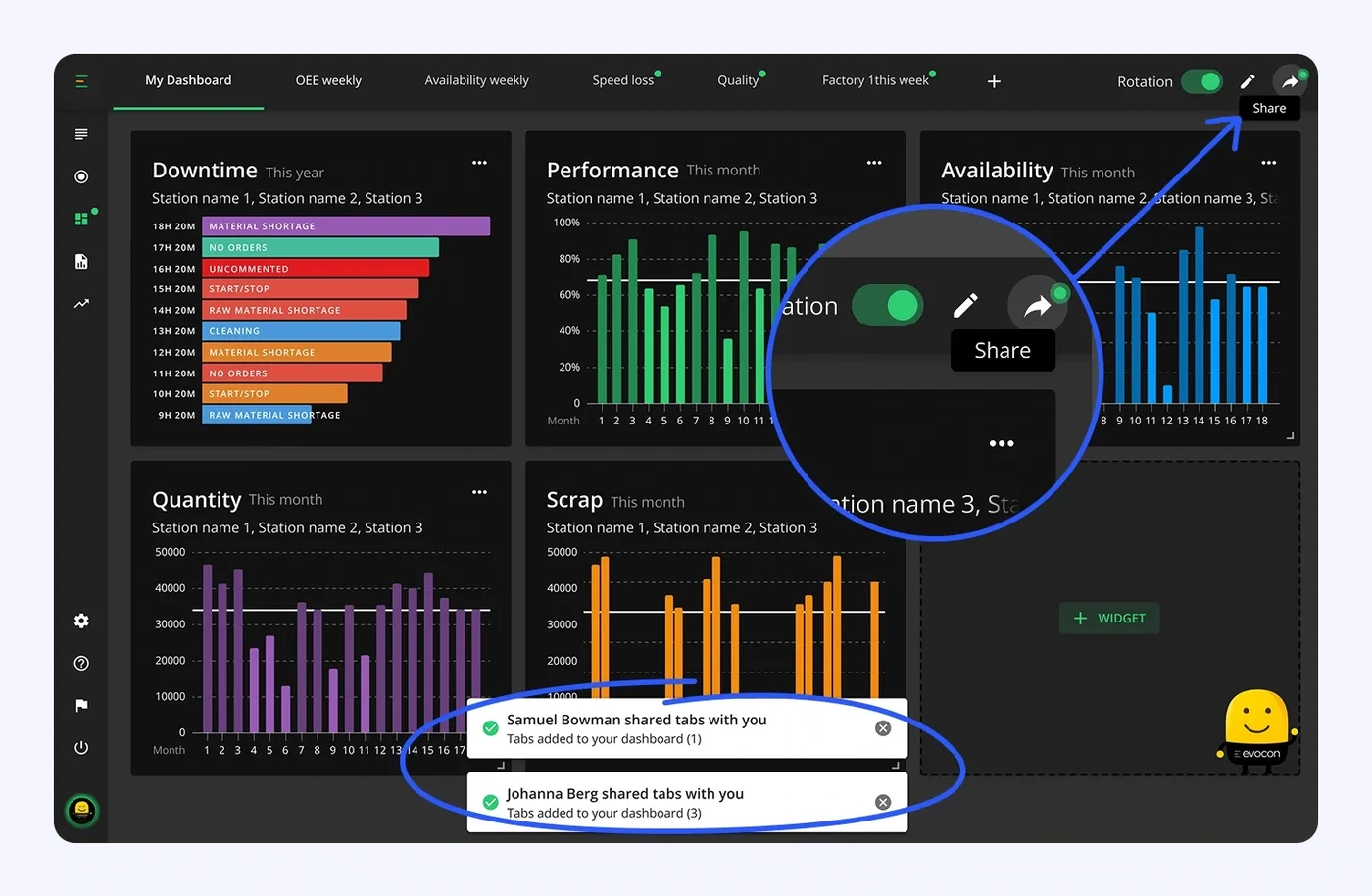The width and height of the screenshot is (1372, 896).
Task: Dismiss the Samuel Bowman shared tabs notification
Action: (883, 728)
